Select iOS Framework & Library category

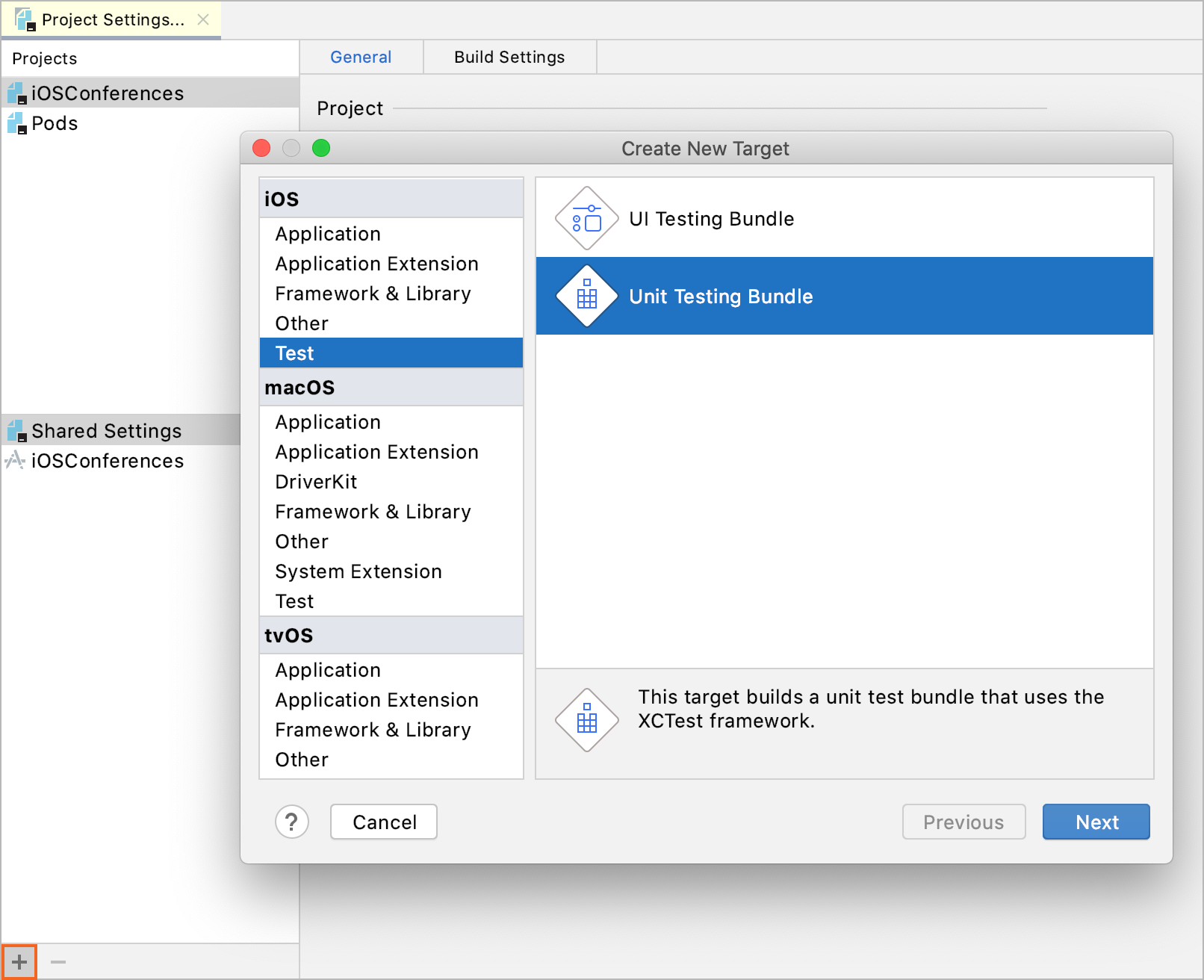[391, 294]
